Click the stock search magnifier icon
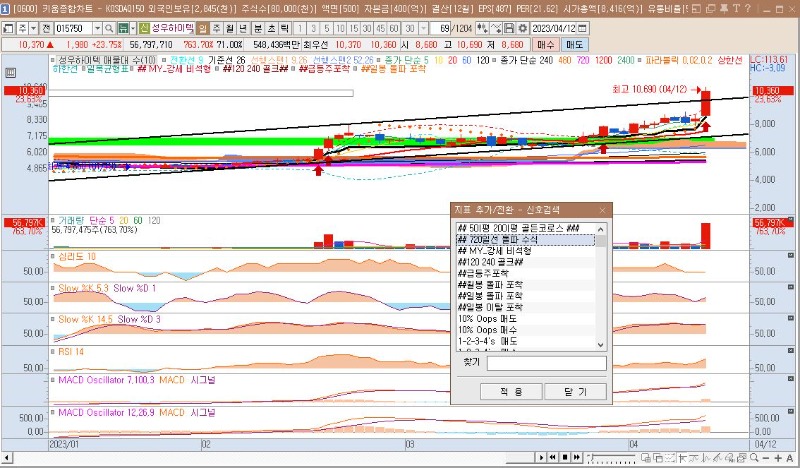 click(x=107, y=29)
